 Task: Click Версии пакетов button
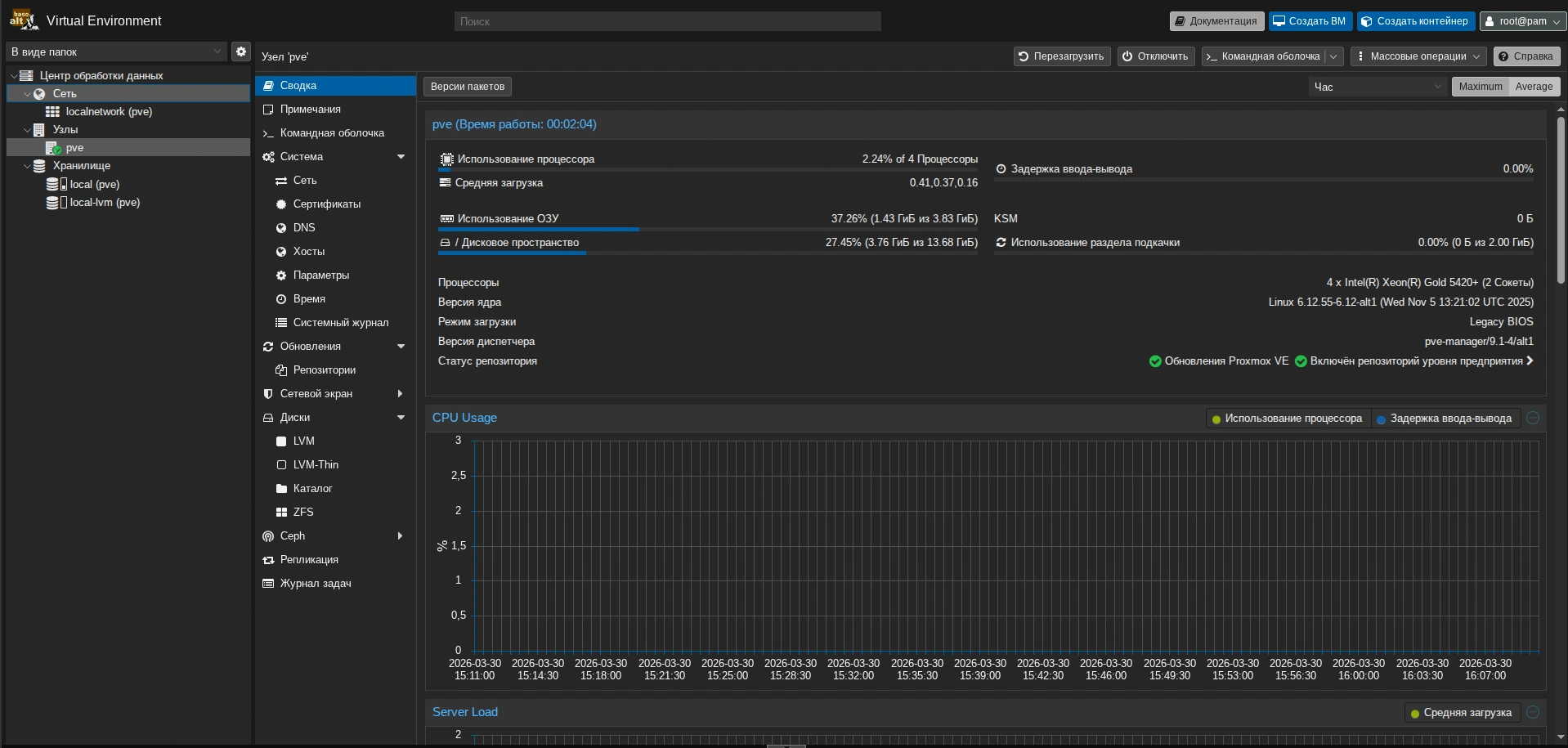click(468, 87)
